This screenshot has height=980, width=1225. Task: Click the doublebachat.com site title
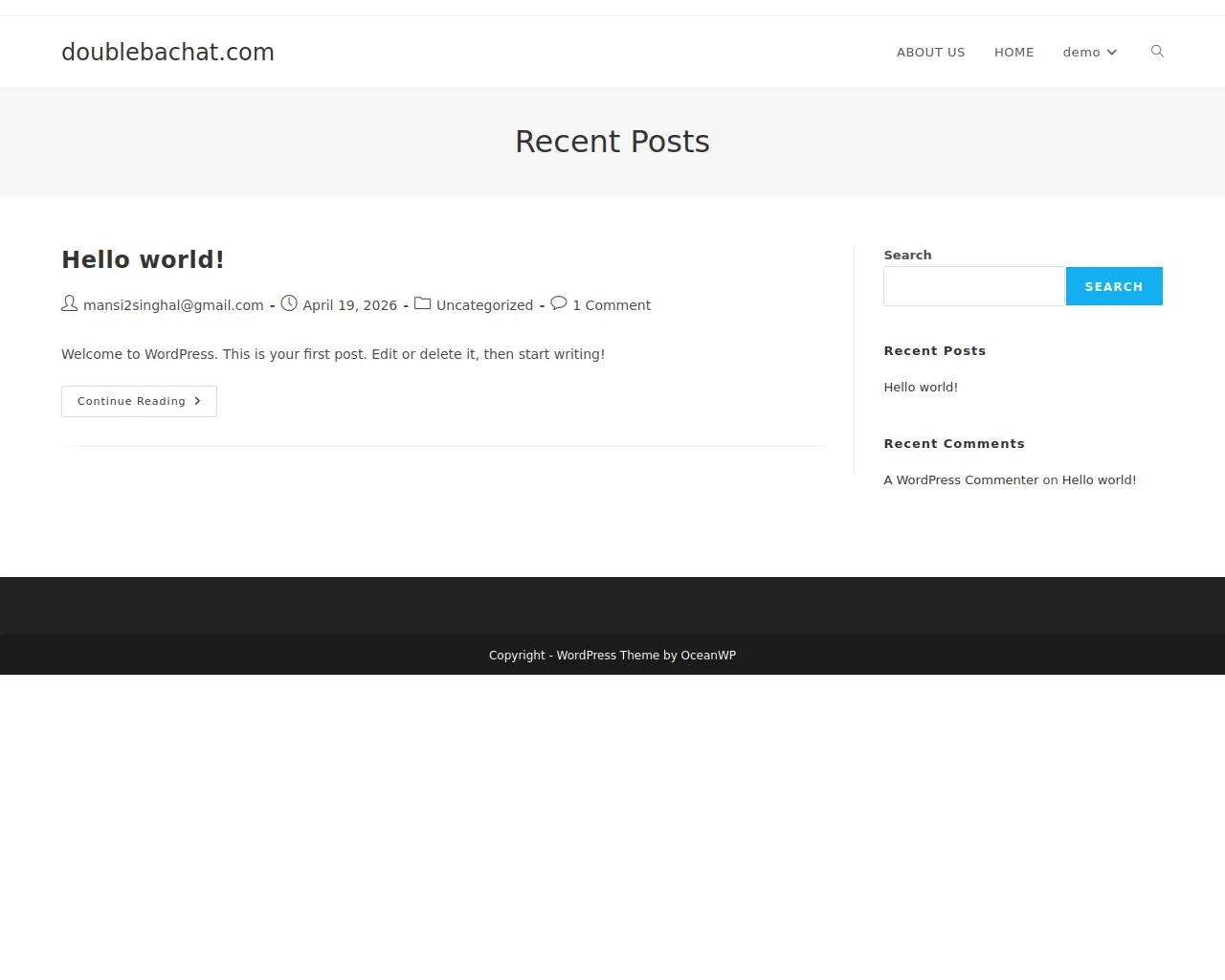pos(167,52)
